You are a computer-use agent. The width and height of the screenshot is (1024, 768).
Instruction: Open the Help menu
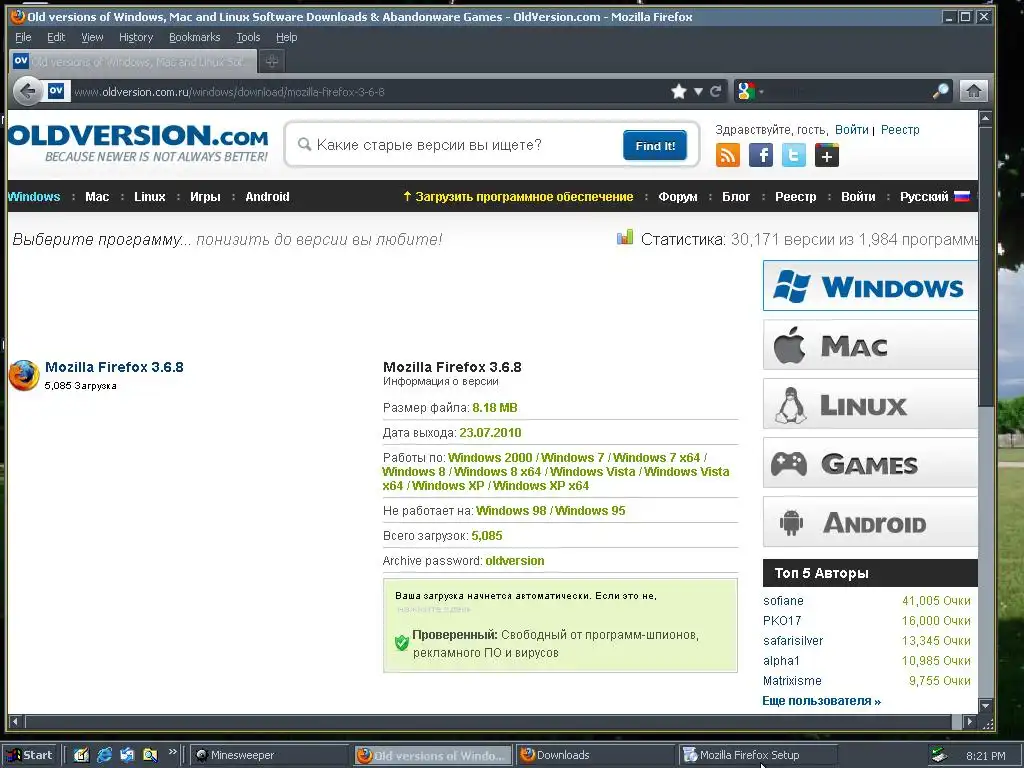(286, 37)
